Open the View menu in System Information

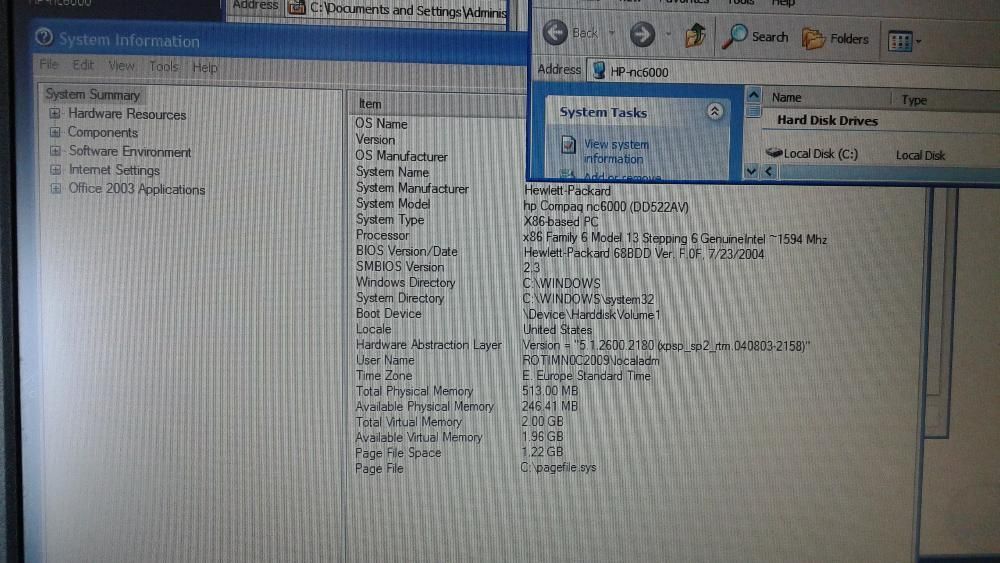click(x=121, y=66)
